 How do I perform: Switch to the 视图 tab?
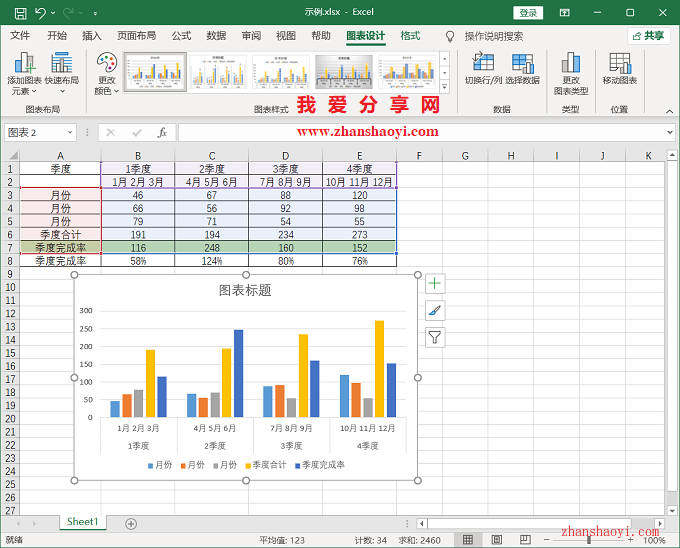click(286, 36)
